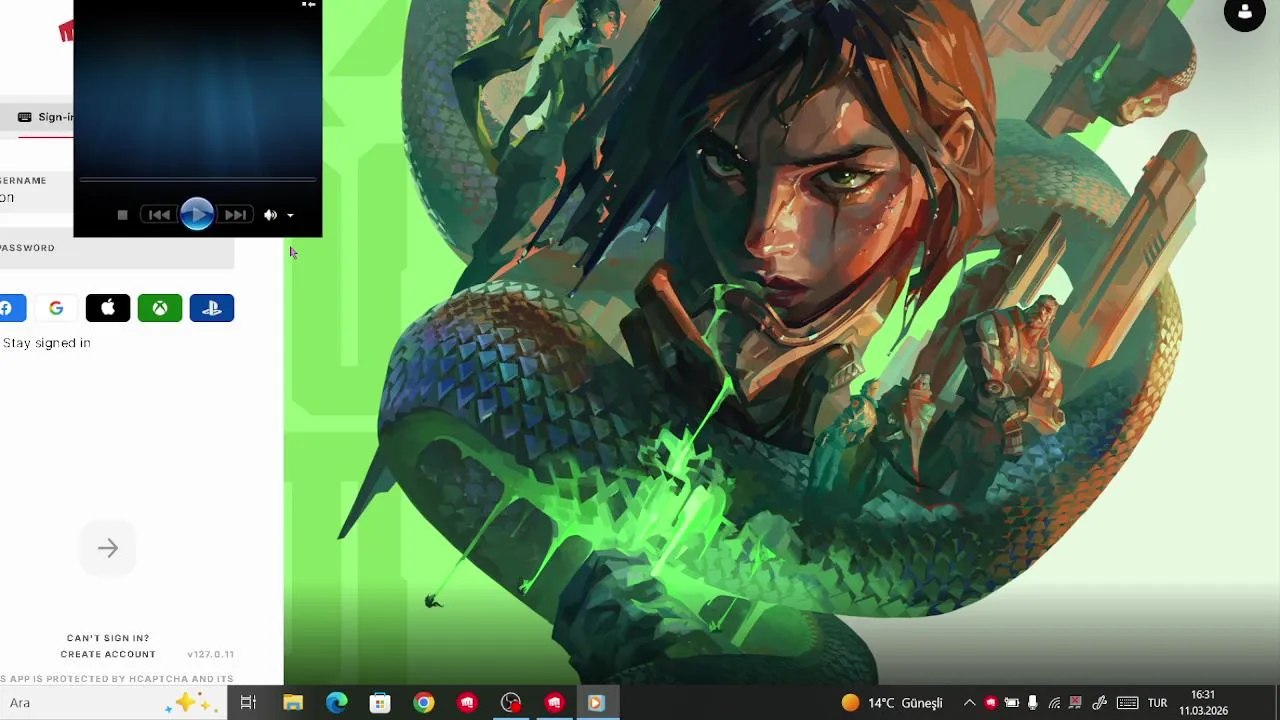Open Microsoft Store from the taskbar
Screen dimensions: 1280x720
tap(380, 703)
